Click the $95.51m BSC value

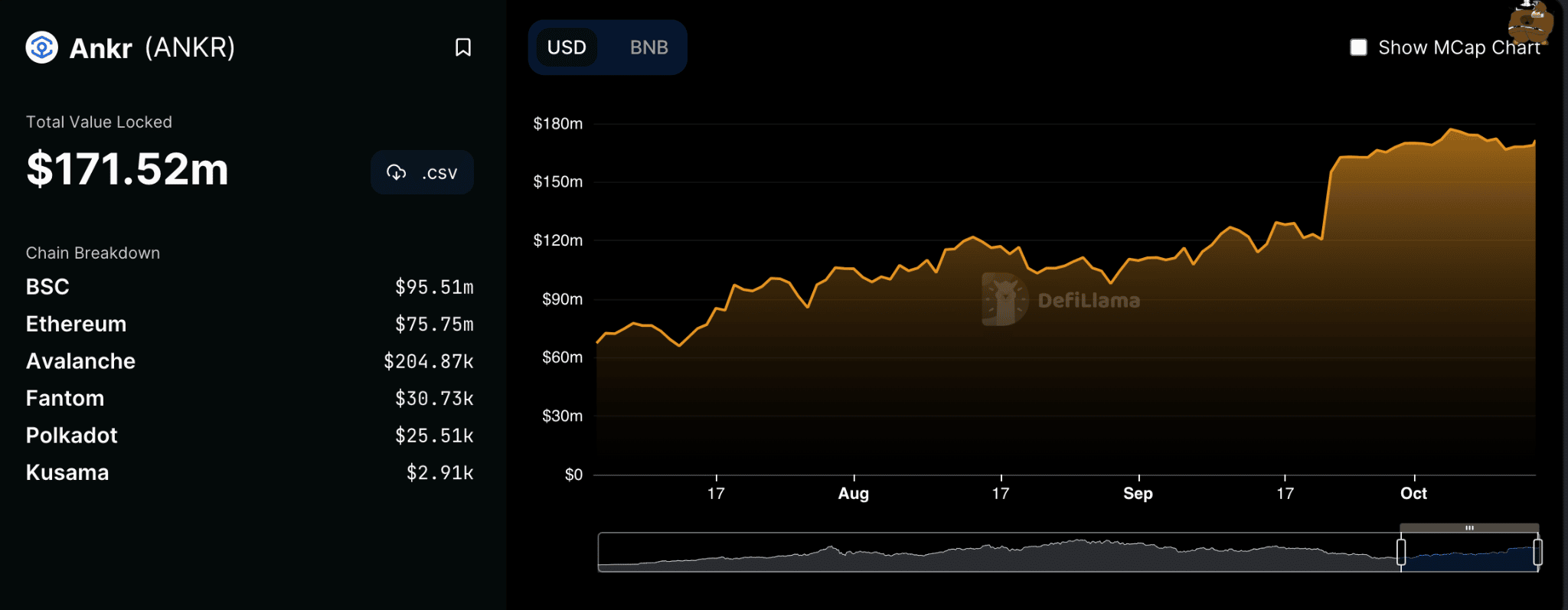[434, 287]
